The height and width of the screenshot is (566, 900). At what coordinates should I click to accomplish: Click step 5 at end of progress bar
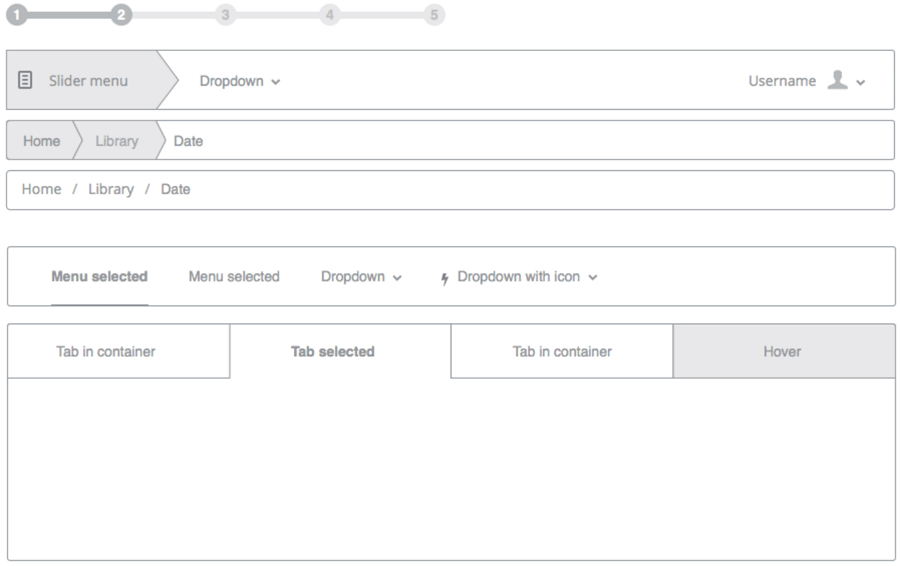[434, 15]
